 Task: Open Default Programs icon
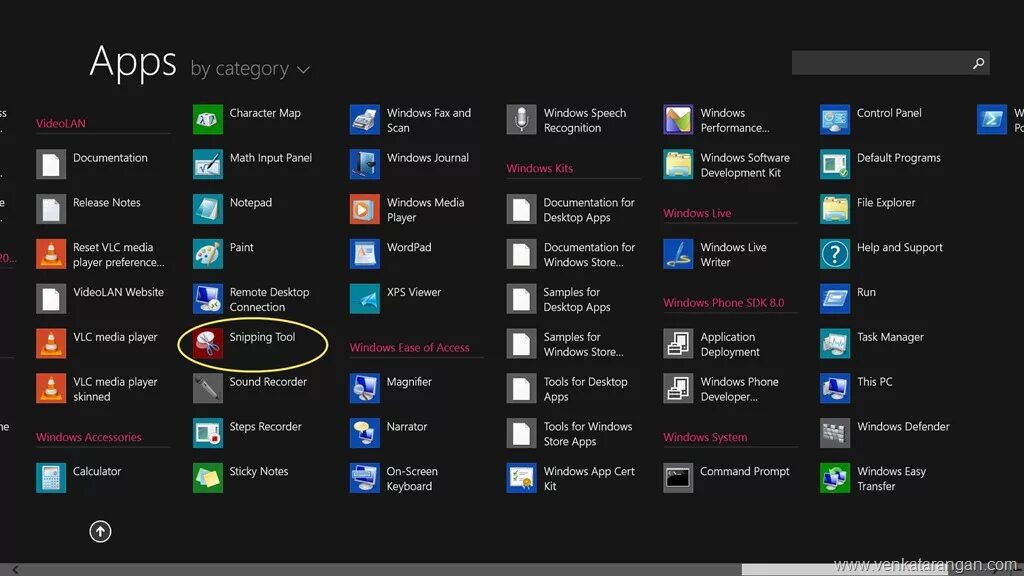(x=835, y=165)
